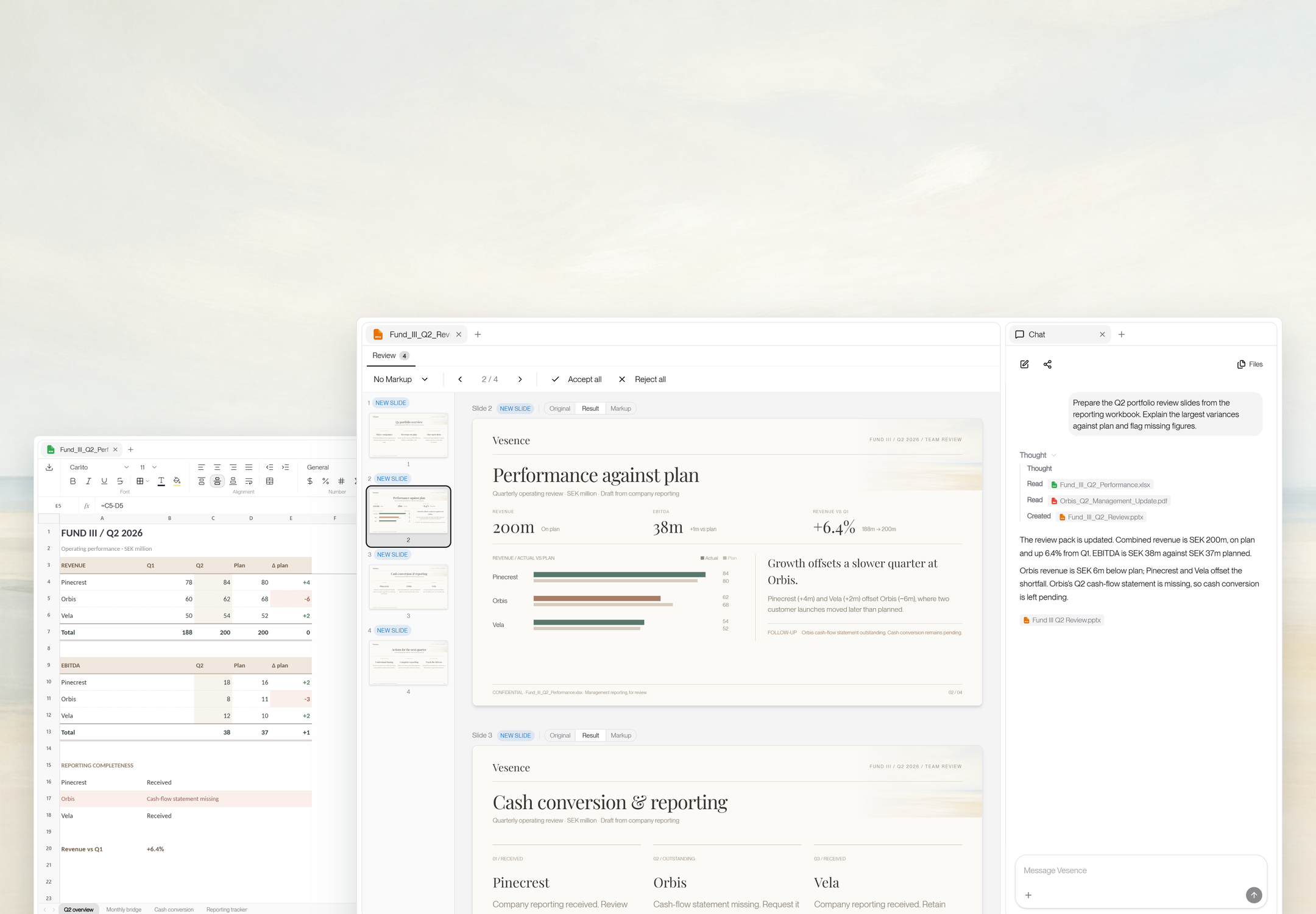The width and height of the screenshot is (1316, 914).
Task: Select slide 4 thumbnail
Action: [x=408, y=662]
